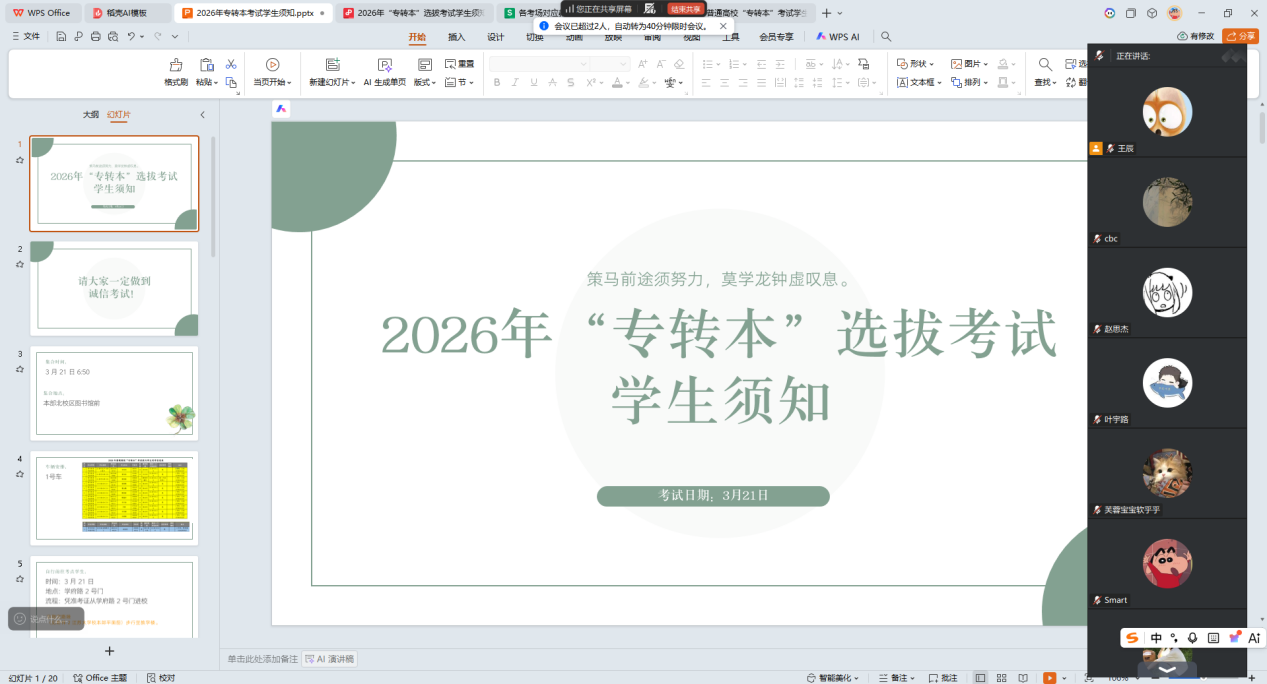Open the search magnifier beside WPS AI
The image size is (1267, 684).
tap(886, 36)
